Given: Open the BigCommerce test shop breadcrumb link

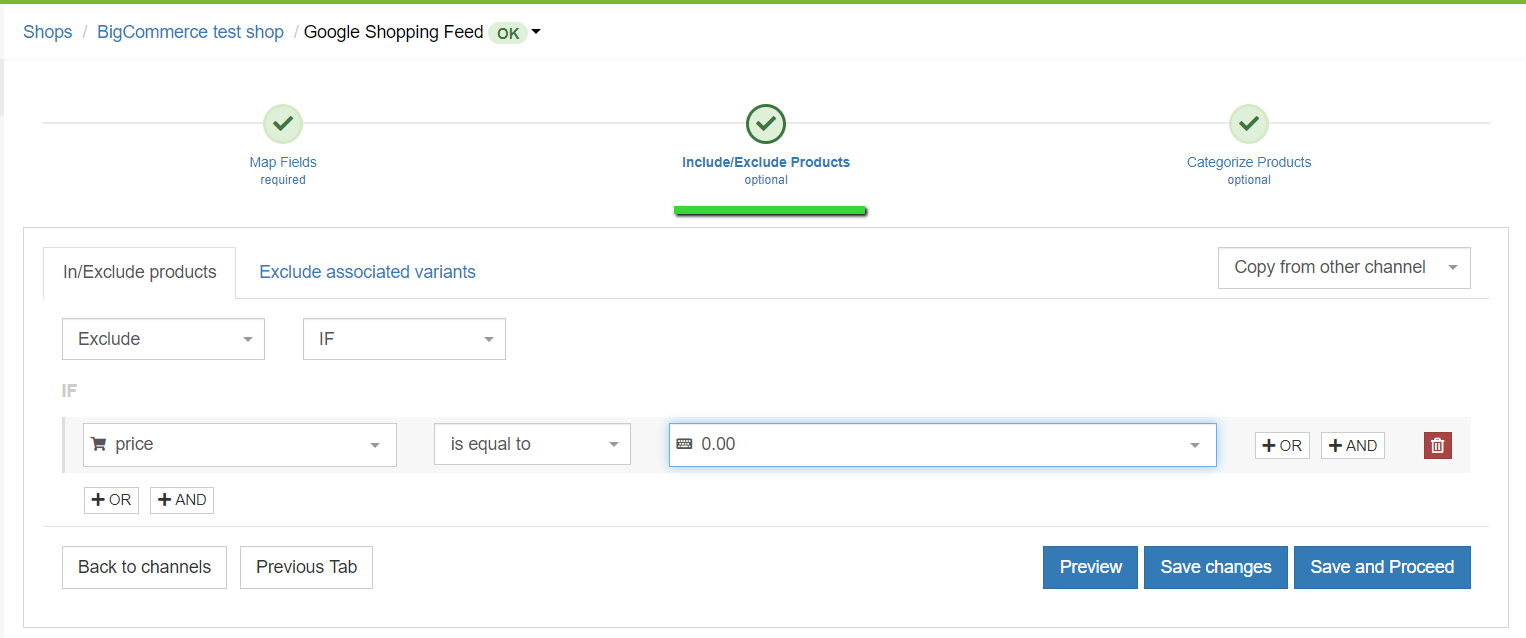Looking at the screenshot, I should (x=190, y=32).
